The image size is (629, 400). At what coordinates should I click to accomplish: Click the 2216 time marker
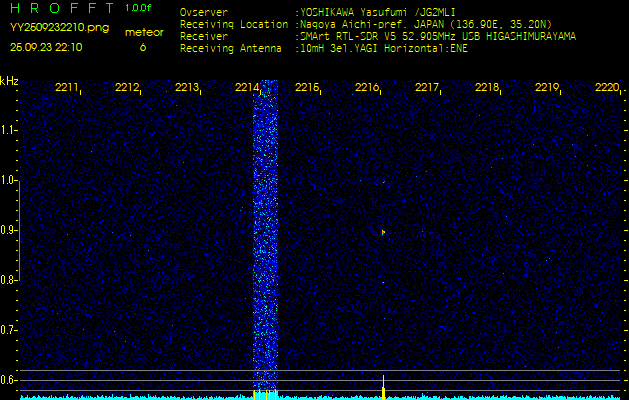click(x=367, y=87)
